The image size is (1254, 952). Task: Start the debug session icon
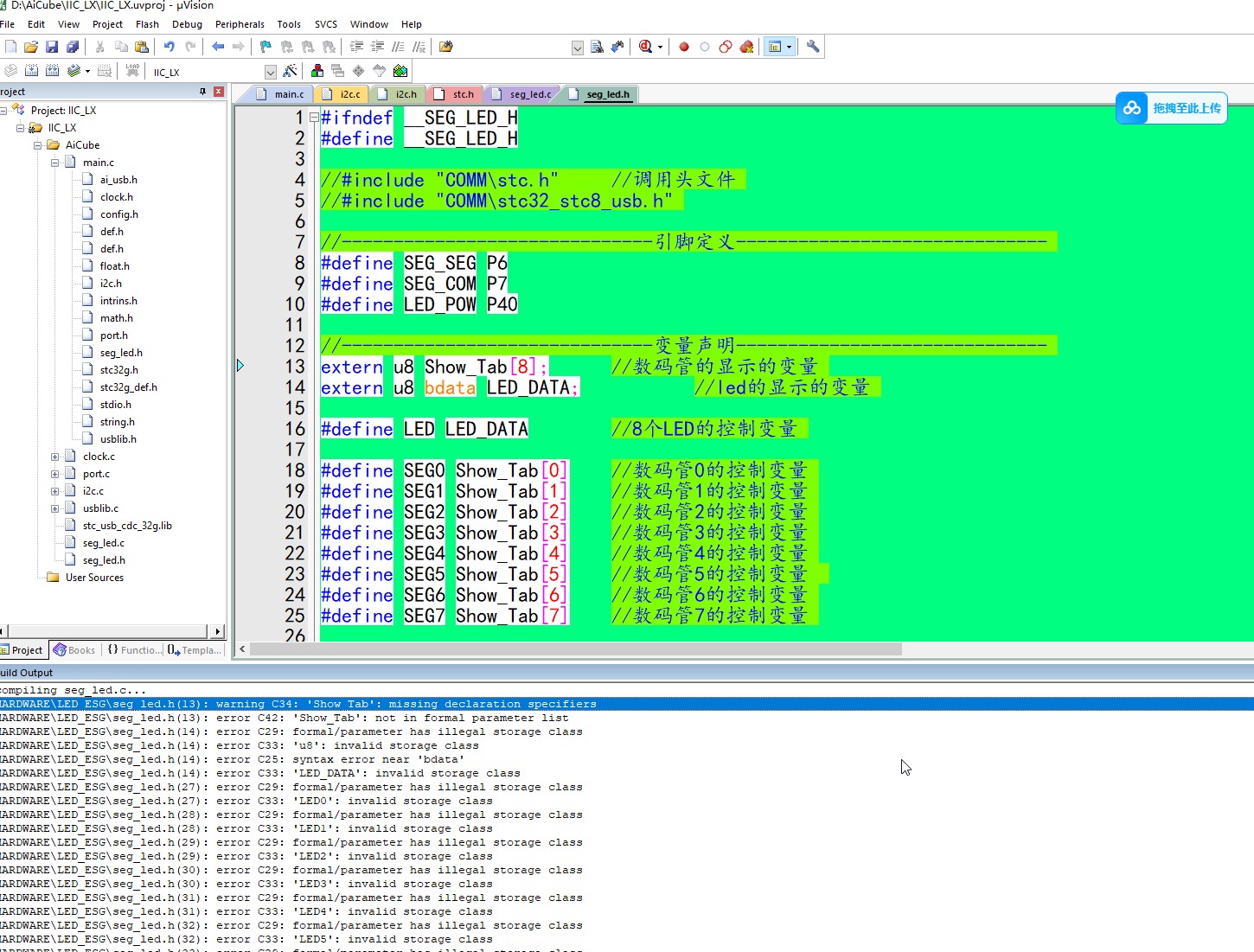tap(645, 47)
